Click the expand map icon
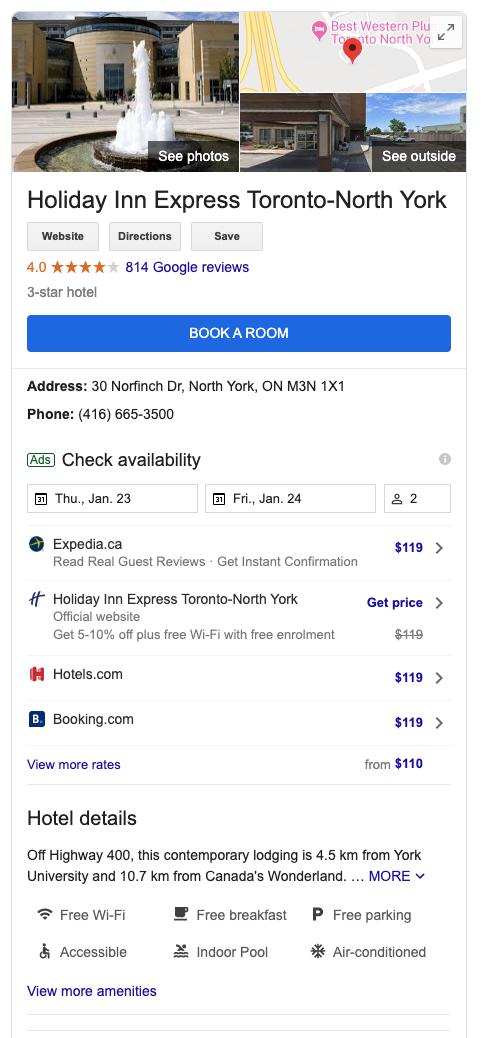This screenshot has height=1038, width=482. (446, 32)
